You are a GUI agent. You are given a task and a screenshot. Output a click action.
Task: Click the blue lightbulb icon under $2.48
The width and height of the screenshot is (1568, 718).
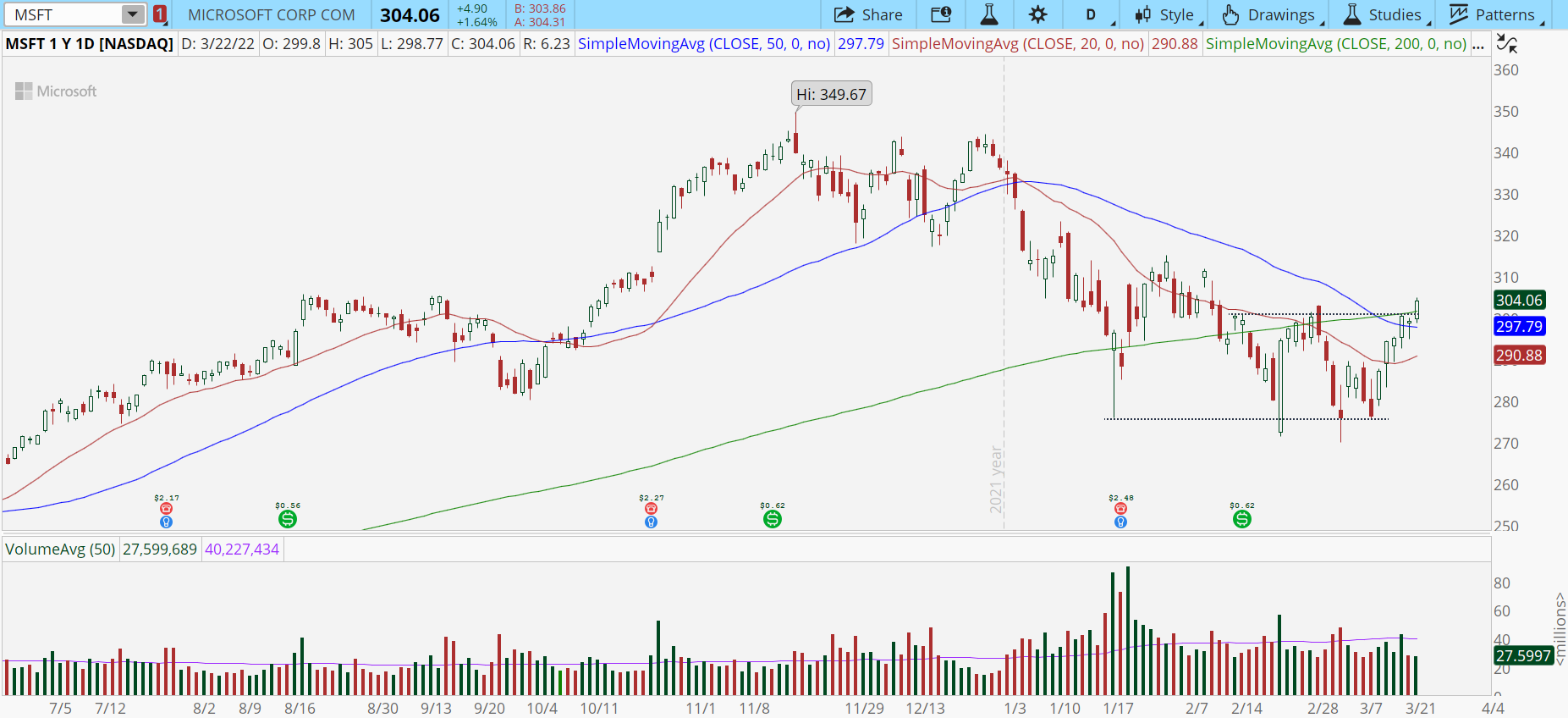click(x=1120, y=522)
